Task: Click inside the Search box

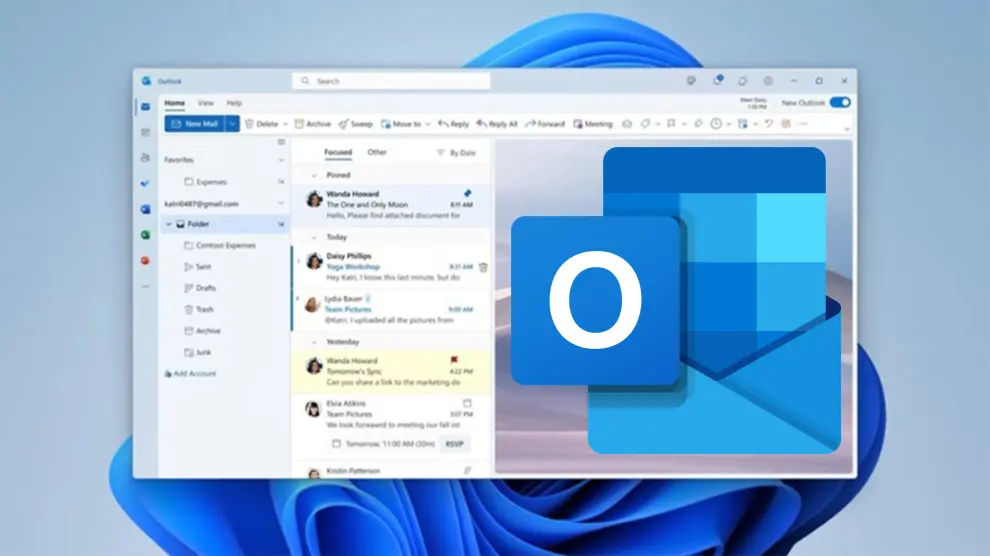Action: (x=400, y=81)
